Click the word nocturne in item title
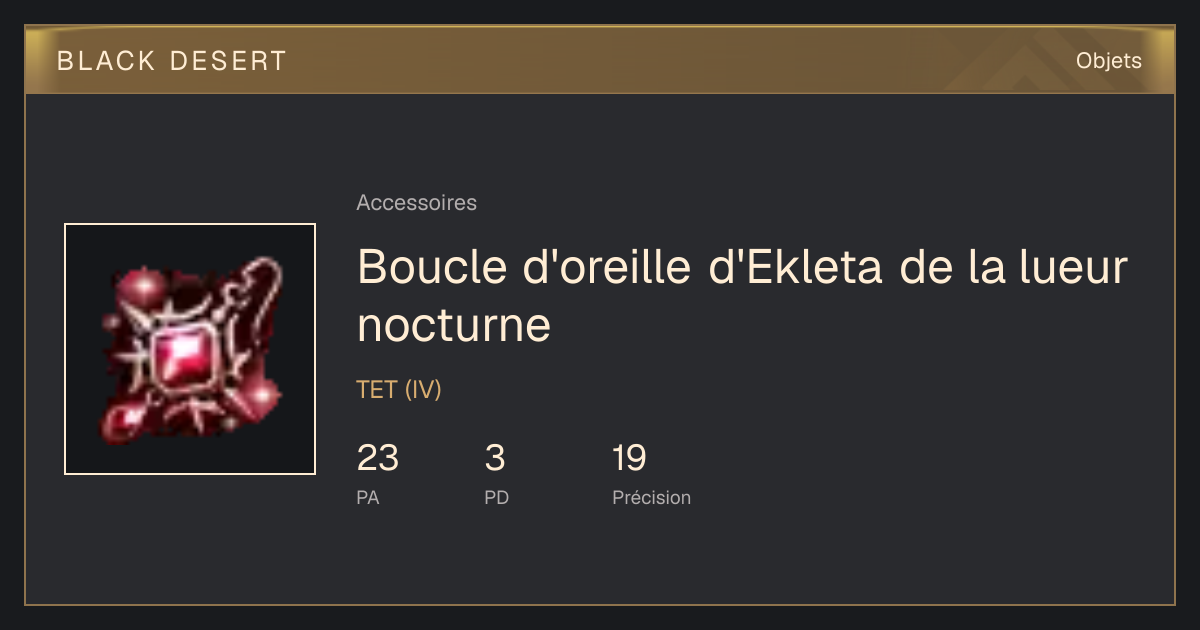 454,325
